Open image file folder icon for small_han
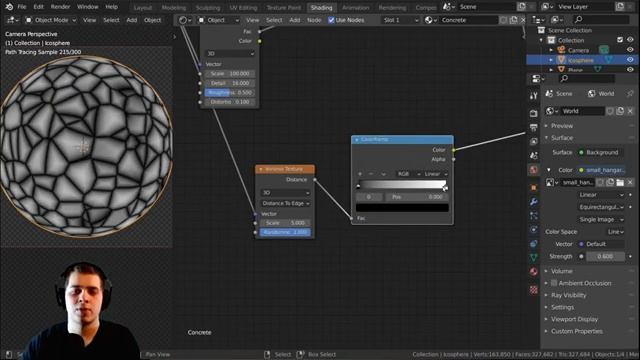The image size is (640, 360). point(620,182)
